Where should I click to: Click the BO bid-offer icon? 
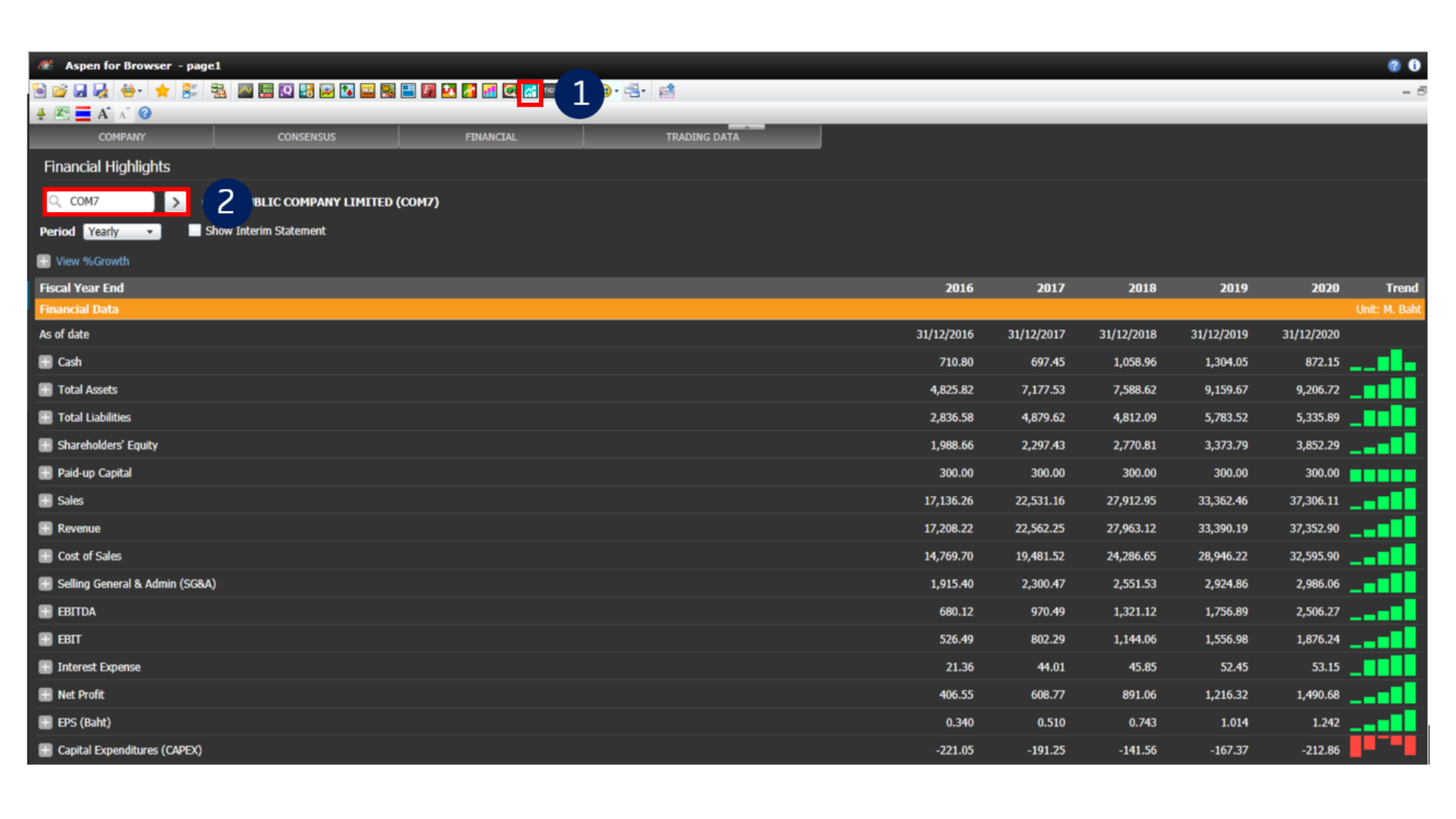coord(306,92)
